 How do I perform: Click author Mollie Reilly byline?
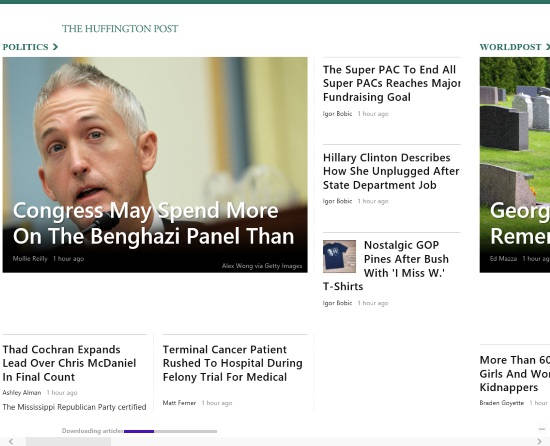point(30,259)
